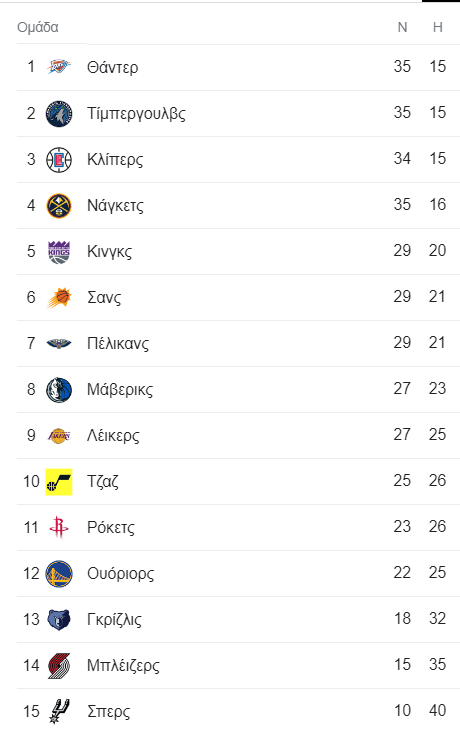The width and height of the screenshot is (460, 743).
Task: Select the Clippers logo icon
Action: (59, 159)
